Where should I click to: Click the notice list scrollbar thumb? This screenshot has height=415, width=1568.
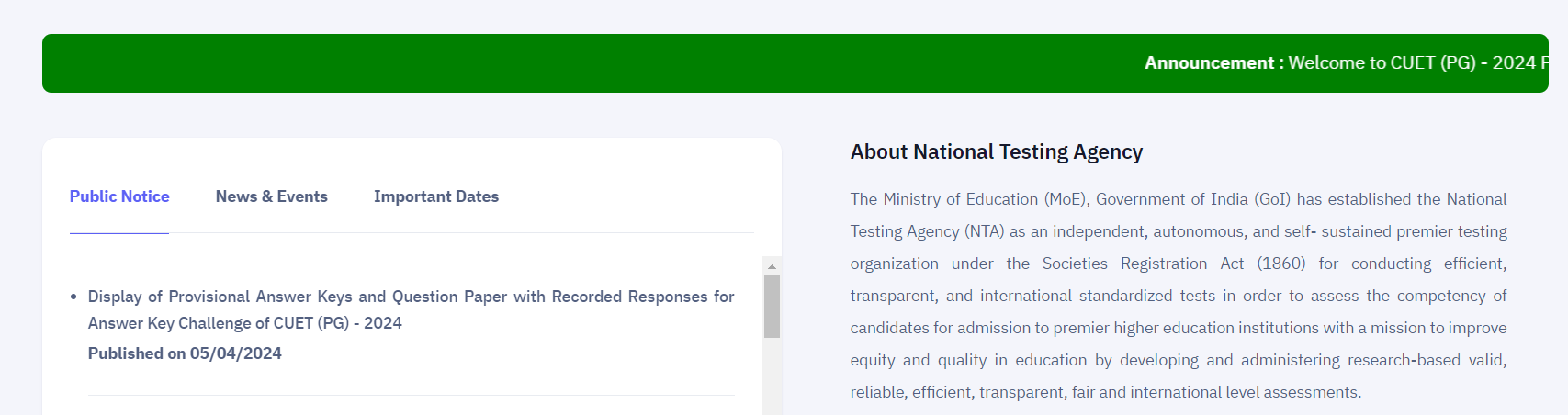(x=772, y=307)
